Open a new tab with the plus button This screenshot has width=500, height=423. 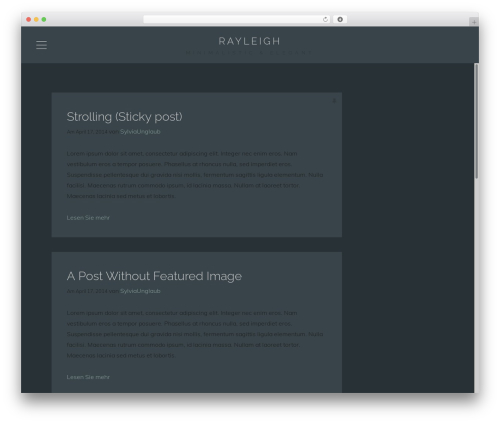click(x=474, y=22)
